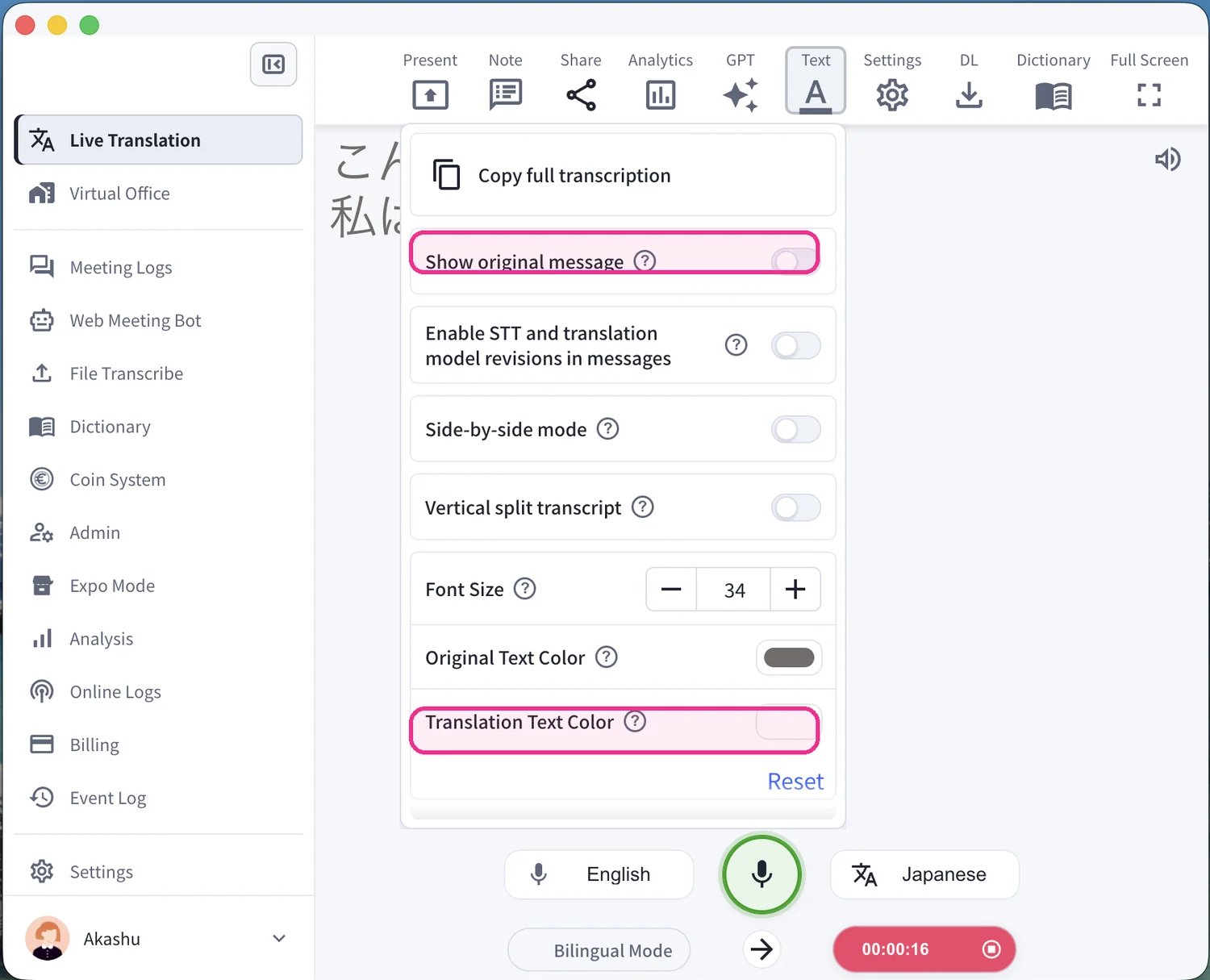Toggle the Text settings toolbar button
Viewport: 1210px width, 980px height.
(x=816, y=81)
